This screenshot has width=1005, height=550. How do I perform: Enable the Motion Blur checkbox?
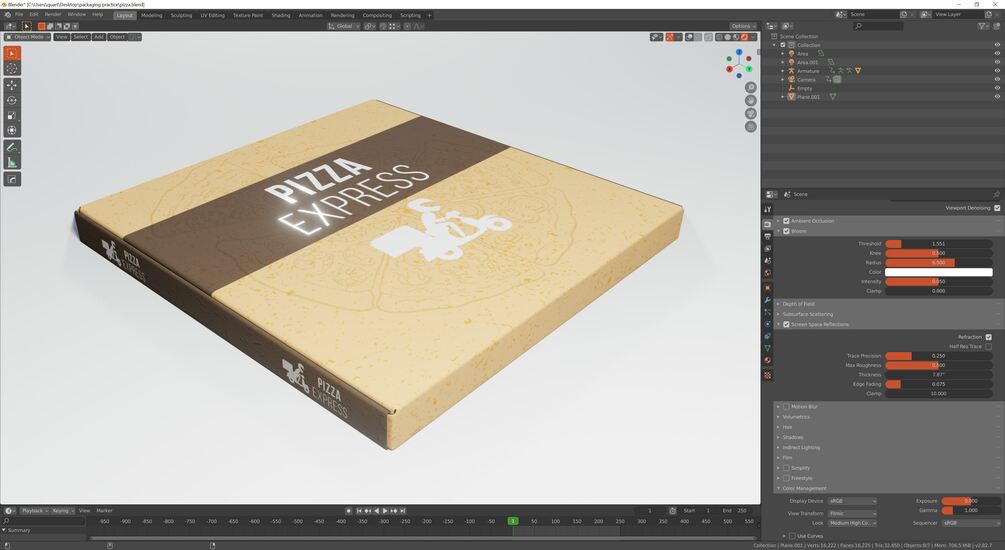coord(786,407)
